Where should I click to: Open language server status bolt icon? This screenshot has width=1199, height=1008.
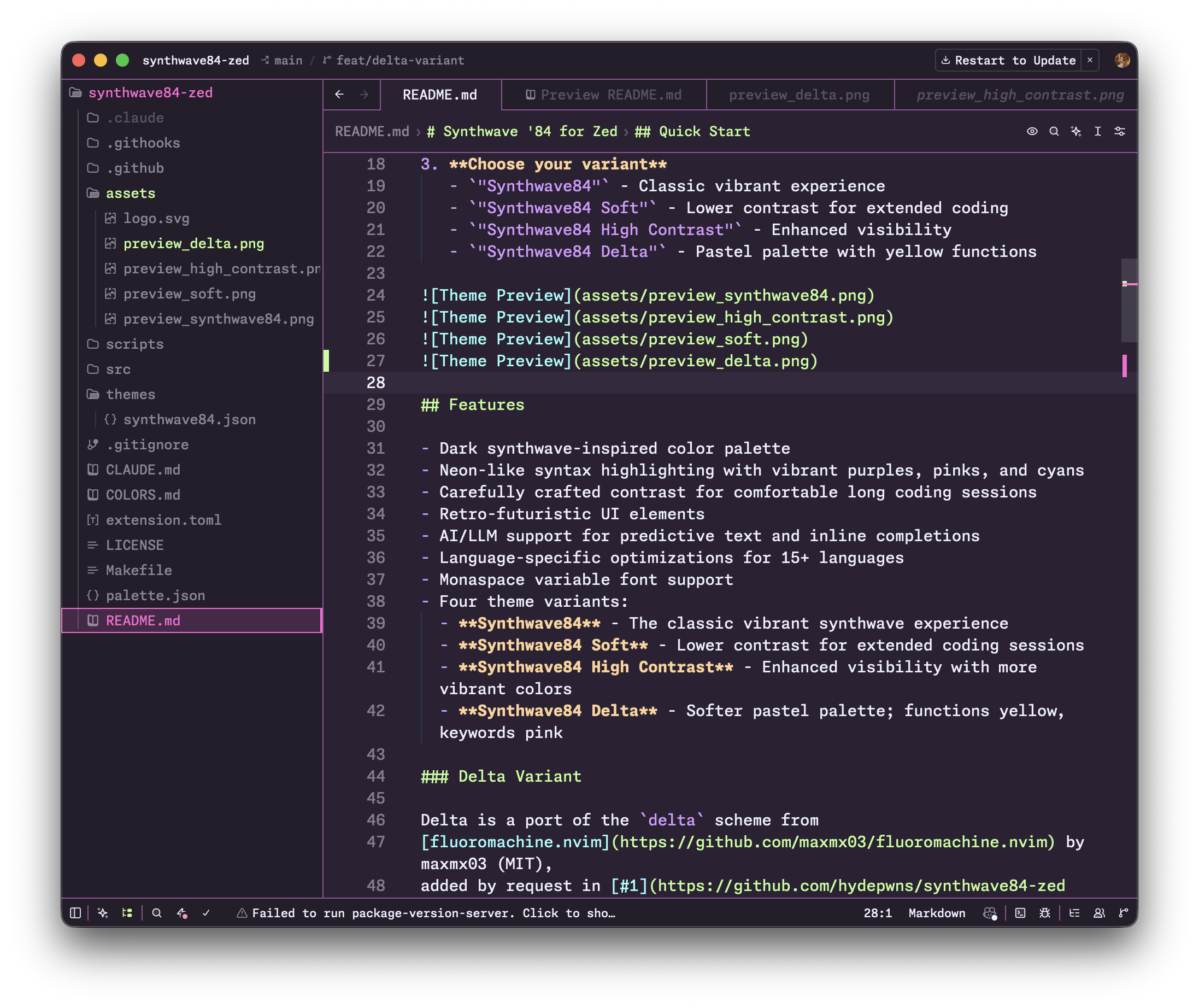(x=181, y=913)
